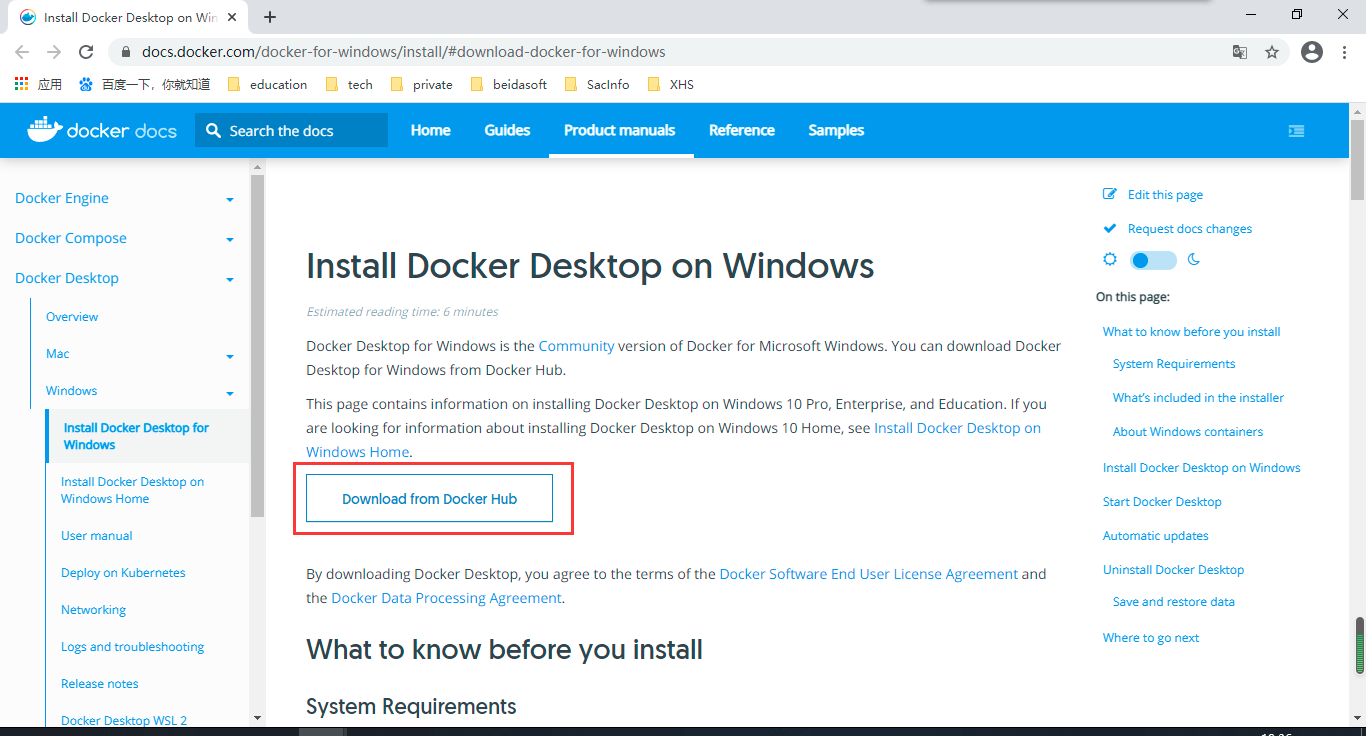
Task: Open User manual in sidebar
Action: click(97, 535)
